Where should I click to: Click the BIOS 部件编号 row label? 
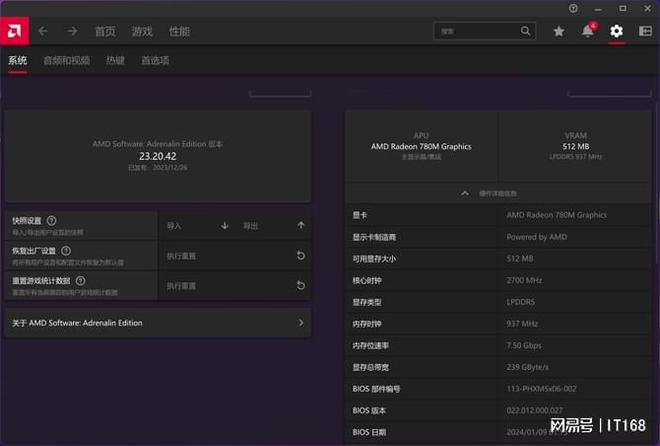click(376, 389)
